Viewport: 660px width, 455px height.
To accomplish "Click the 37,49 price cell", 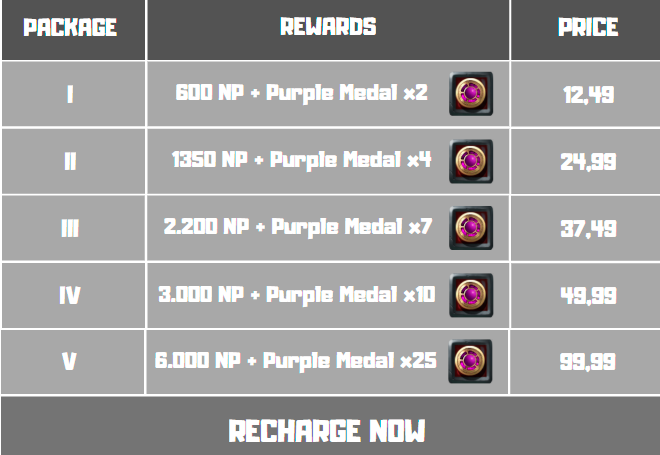I will (x=587, y=229).
